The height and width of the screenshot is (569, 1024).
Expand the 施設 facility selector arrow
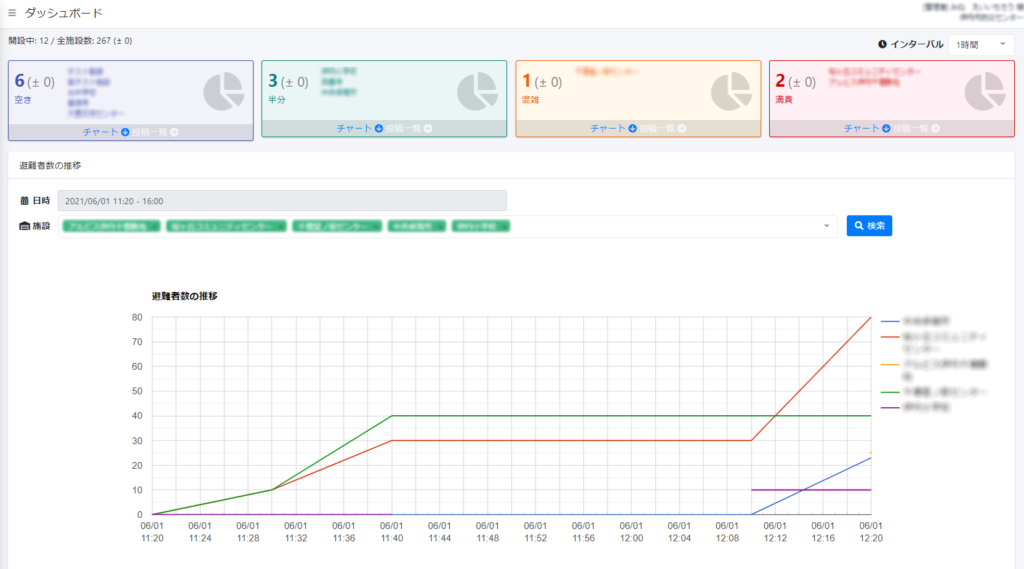(826, 226)
